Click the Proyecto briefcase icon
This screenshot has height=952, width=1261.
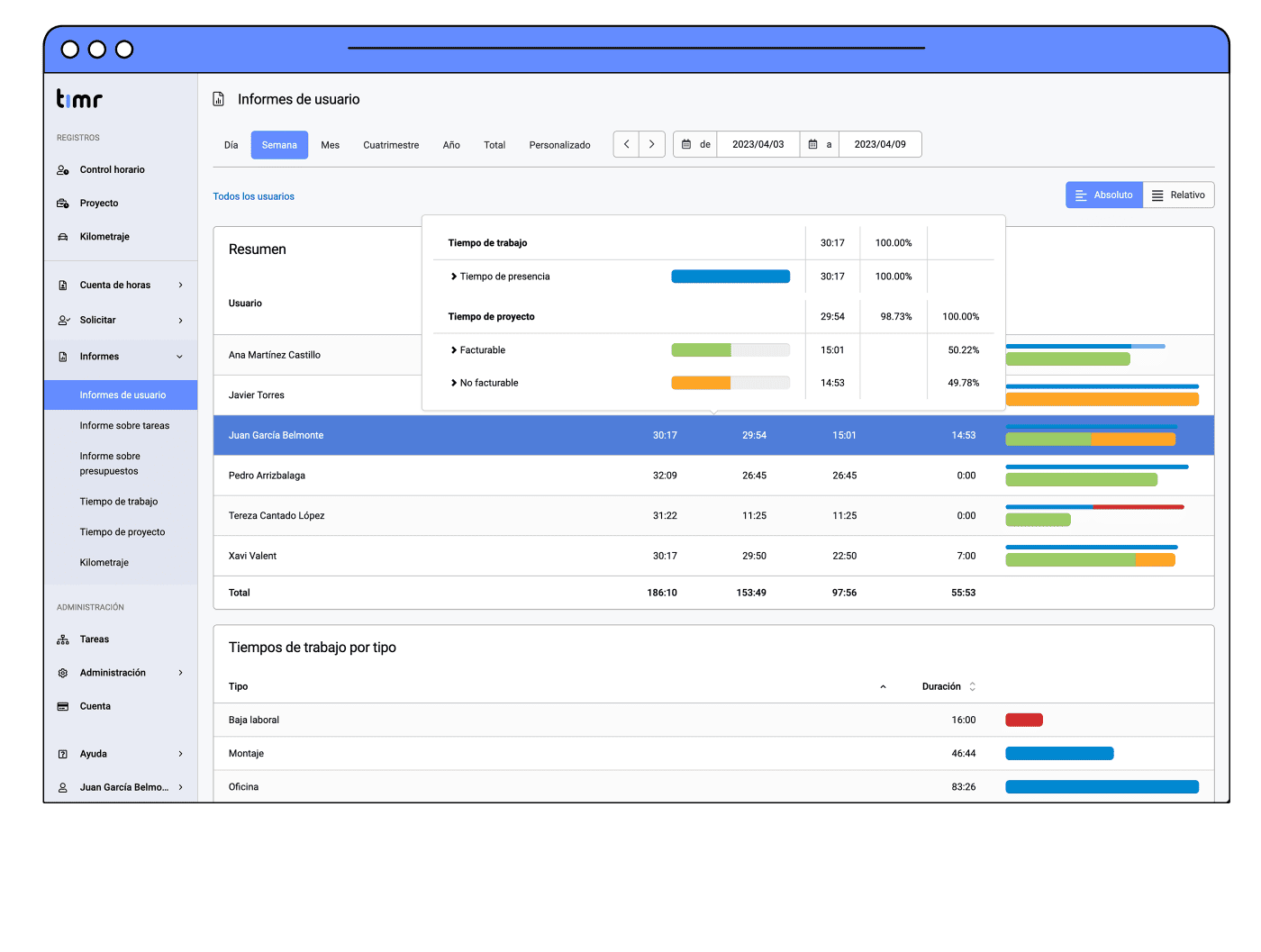pos(63,204)
